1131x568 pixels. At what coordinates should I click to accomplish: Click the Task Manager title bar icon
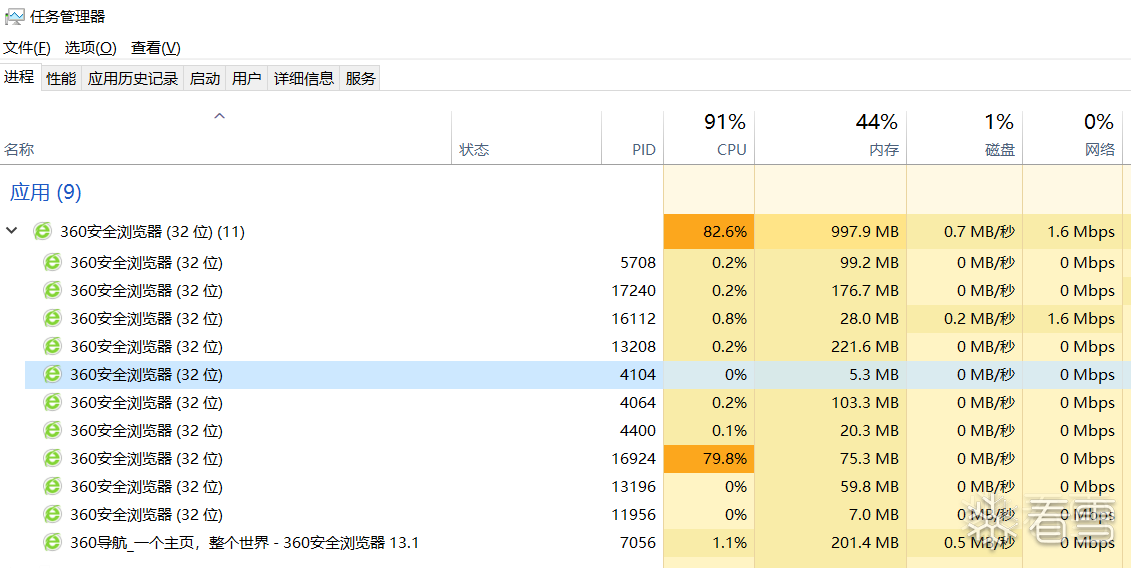coord(14,16)
